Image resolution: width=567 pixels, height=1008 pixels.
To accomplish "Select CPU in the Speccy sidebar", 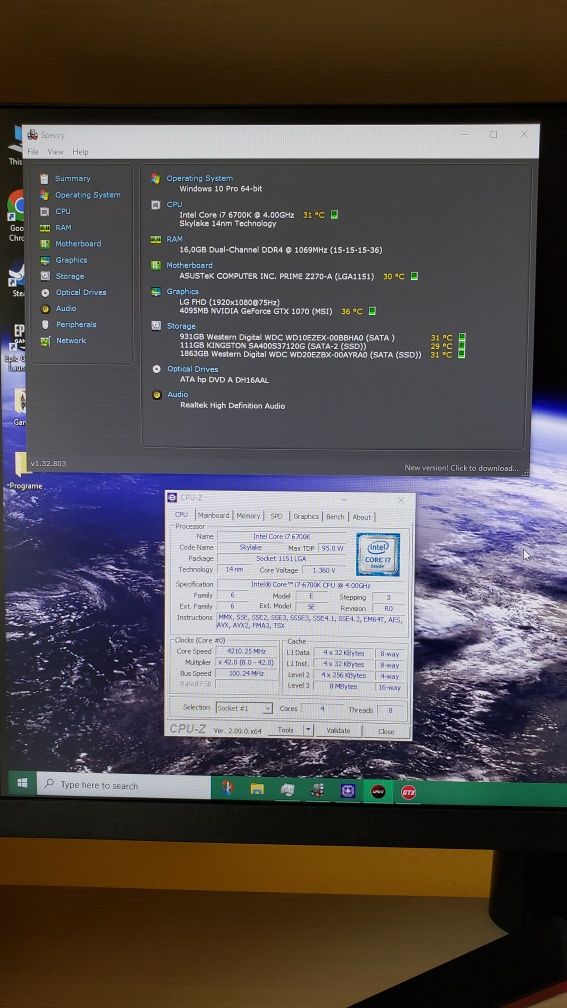I will 63,211.
